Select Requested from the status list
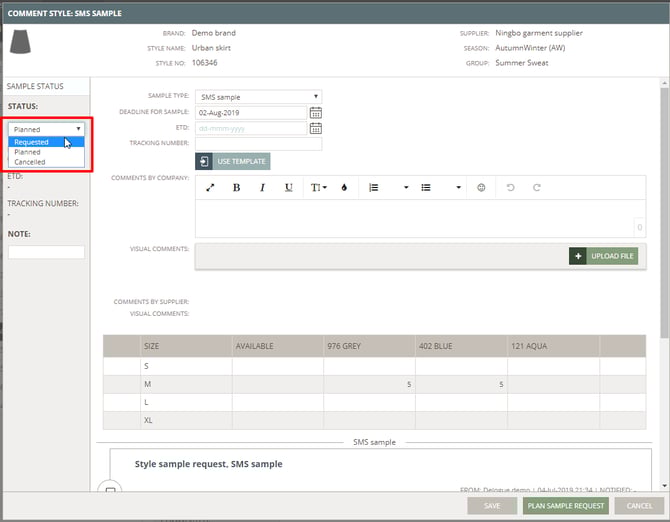 click(32, 142)
